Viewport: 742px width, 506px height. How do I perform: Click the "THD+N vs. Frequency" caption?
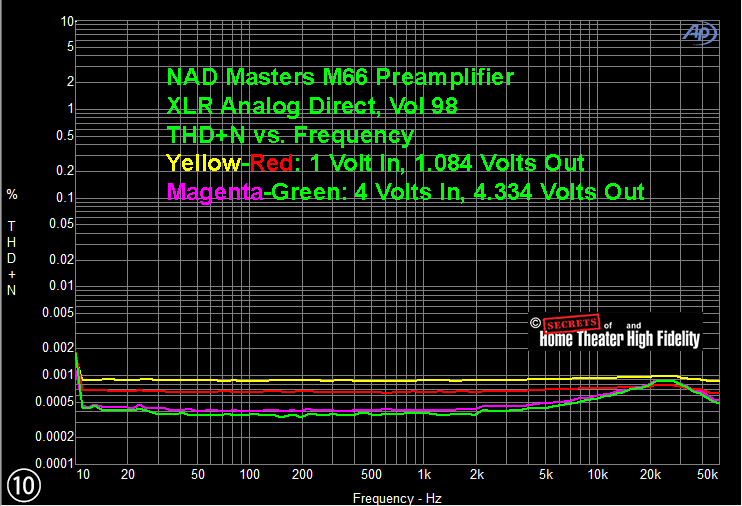click(x=291, y=135)
